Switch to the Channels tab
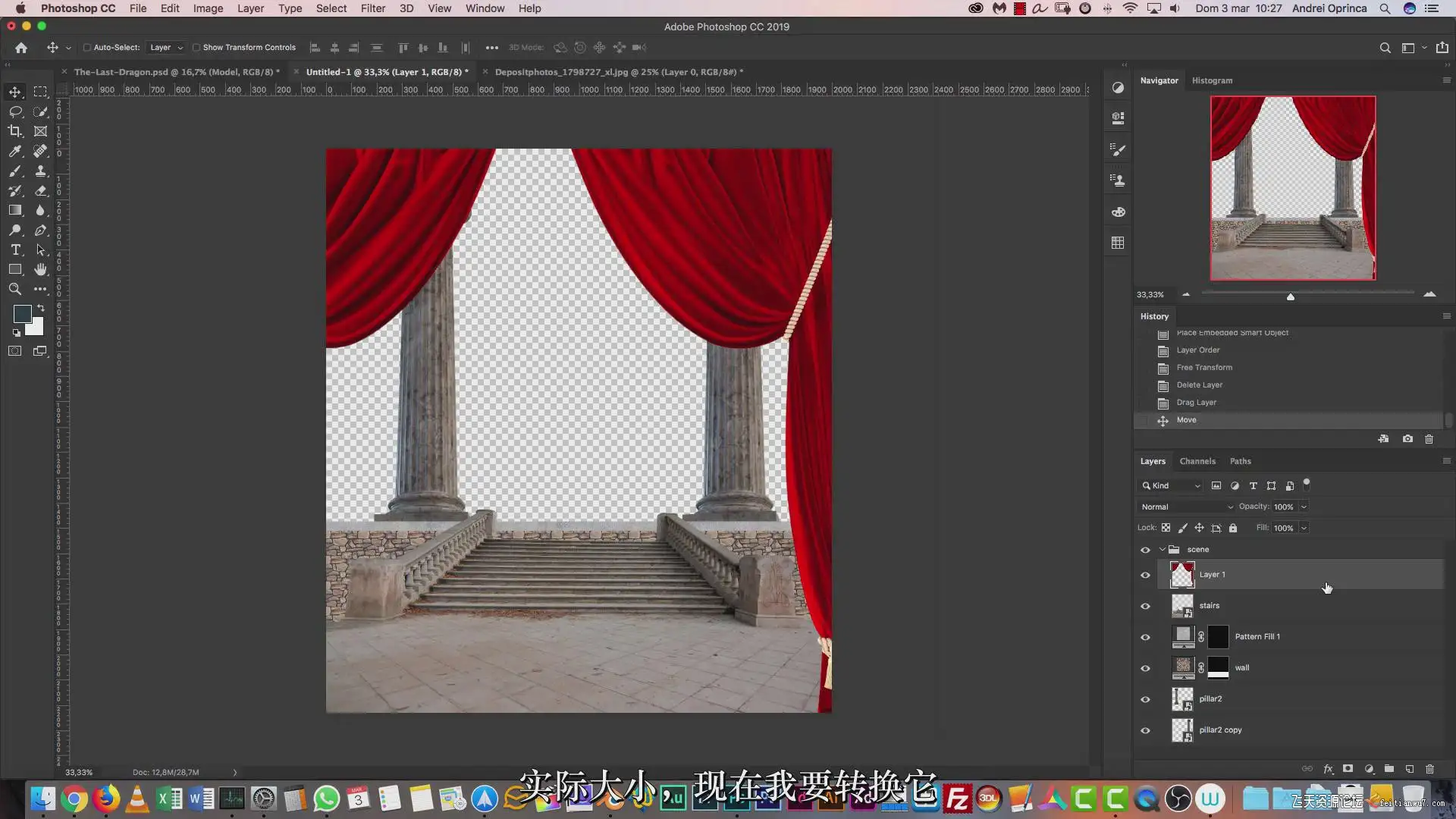This screenshot has width=1456, height=819. pos(1197,461)
